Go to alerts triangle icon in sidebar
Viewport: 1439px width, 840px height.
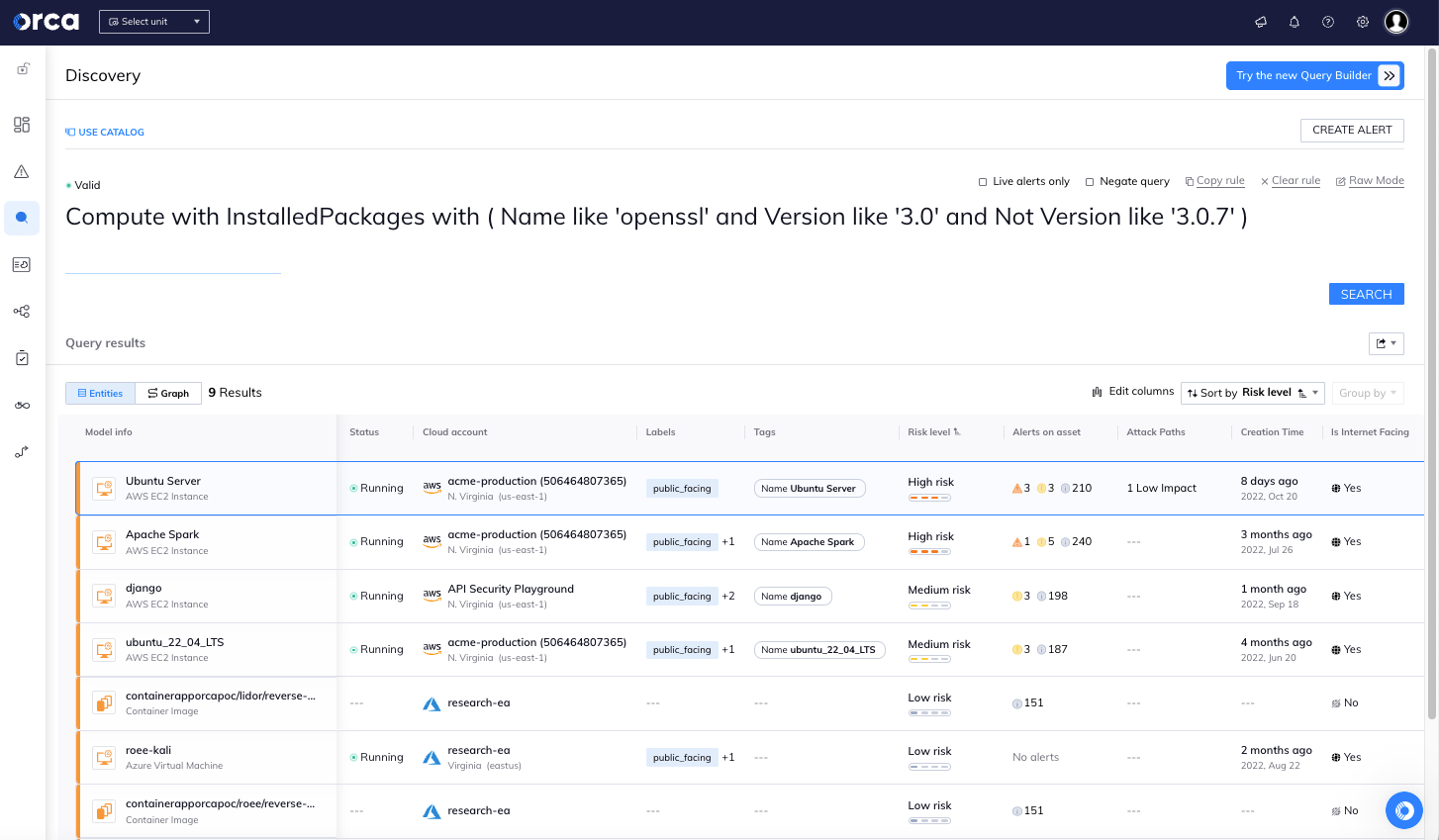click(x=22, y=171)
